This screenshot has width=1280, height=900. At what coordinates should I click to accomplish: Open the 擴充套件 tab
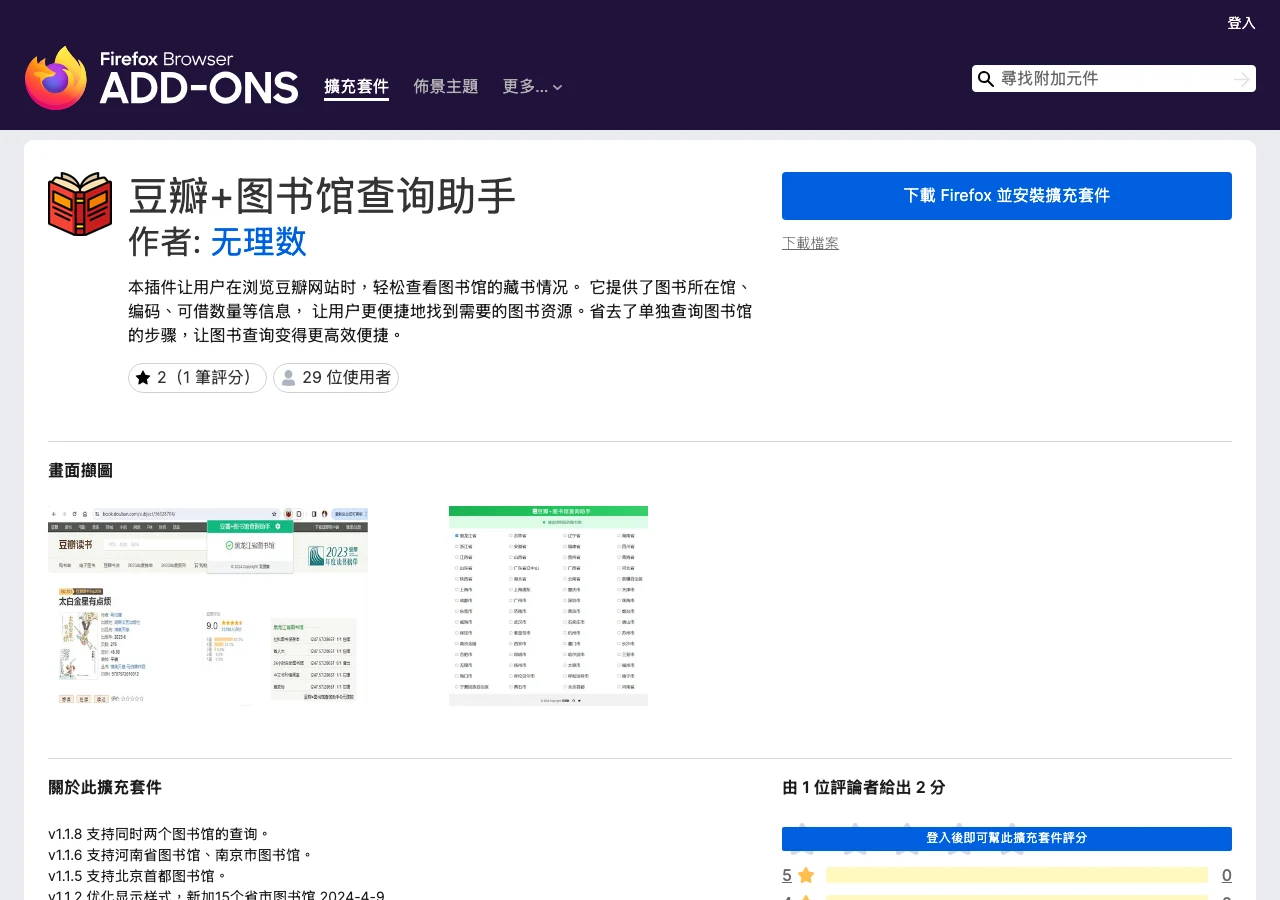[x=356, y=87]
